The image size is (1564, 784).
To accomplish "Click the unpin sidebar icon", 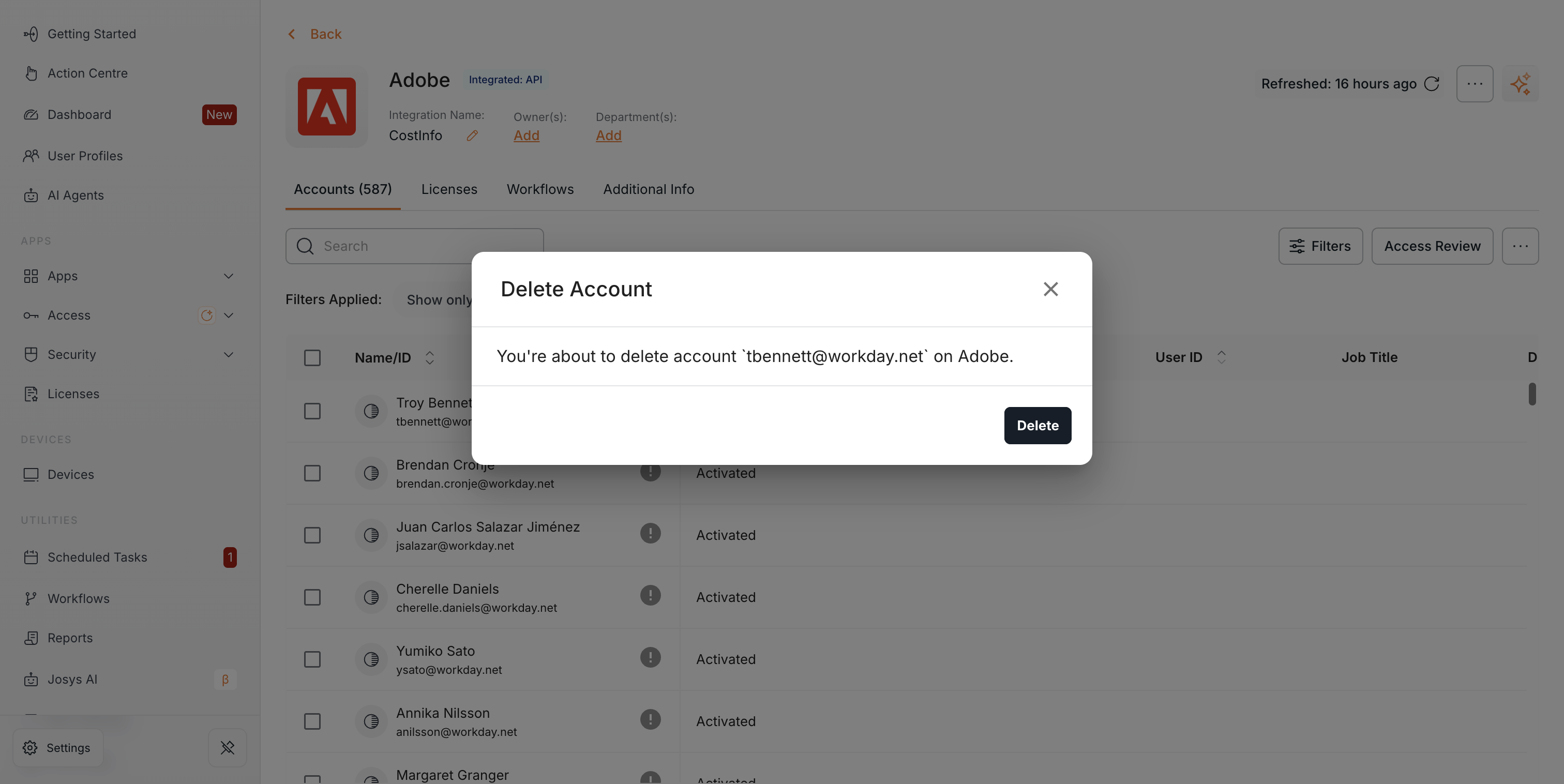I will click(x=228, y=748).
